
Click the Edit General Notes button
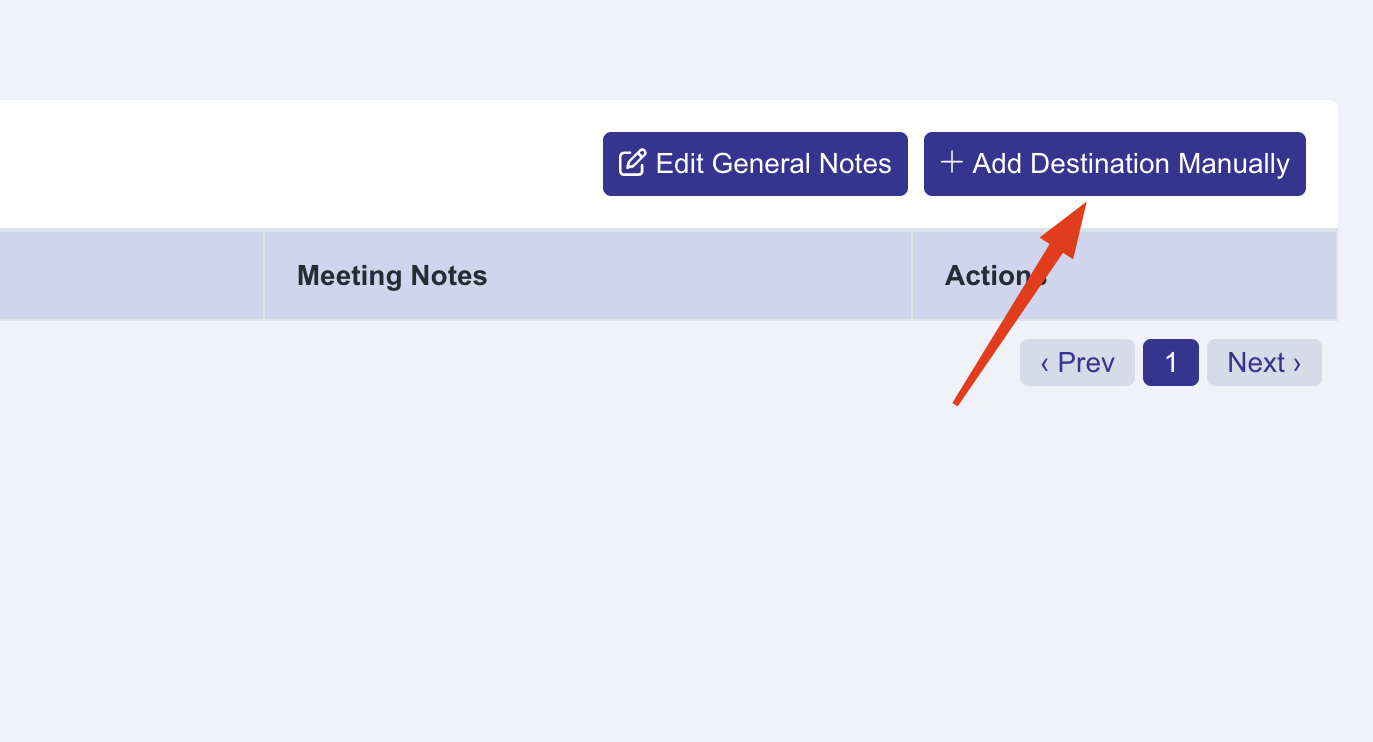point(755,163)
